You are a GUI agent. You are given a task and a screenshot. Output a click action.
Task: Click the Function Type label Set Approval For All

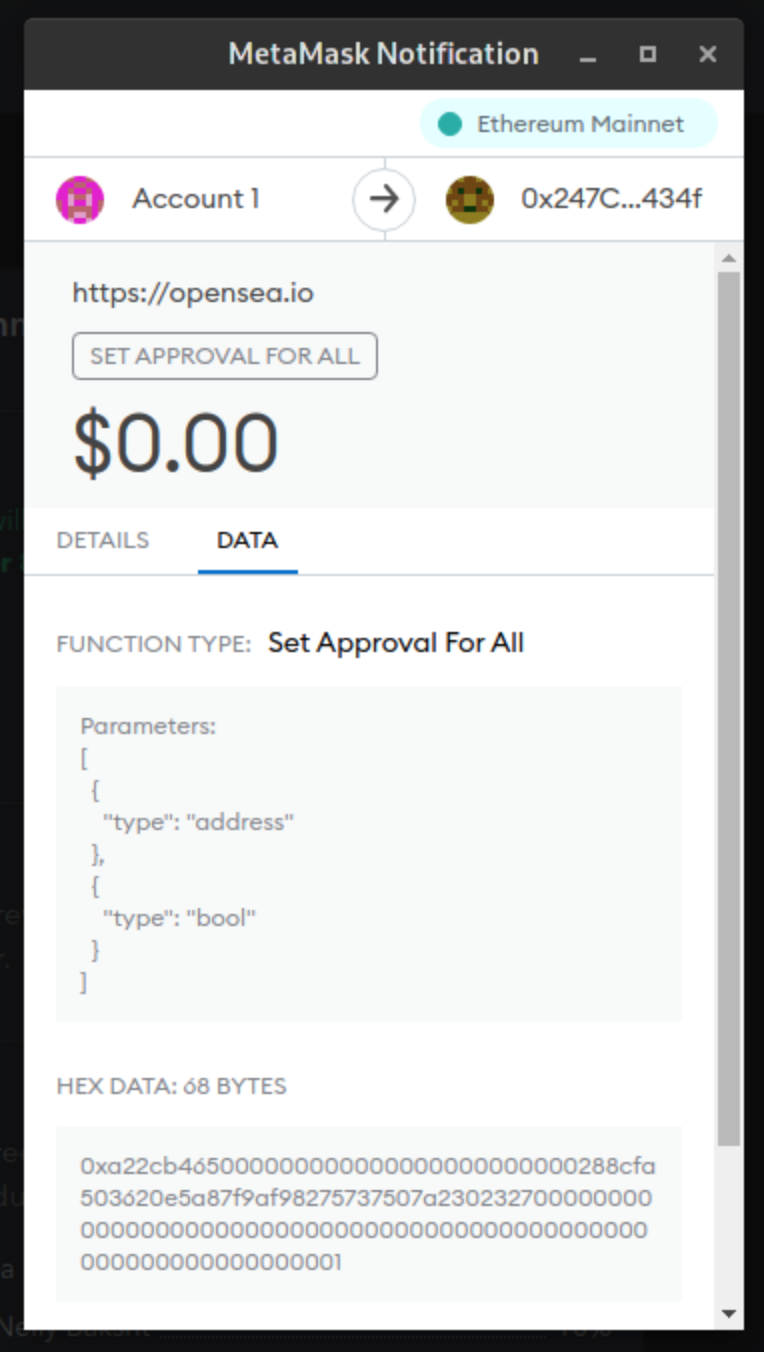pyautogui.click(x=395, y=643)
